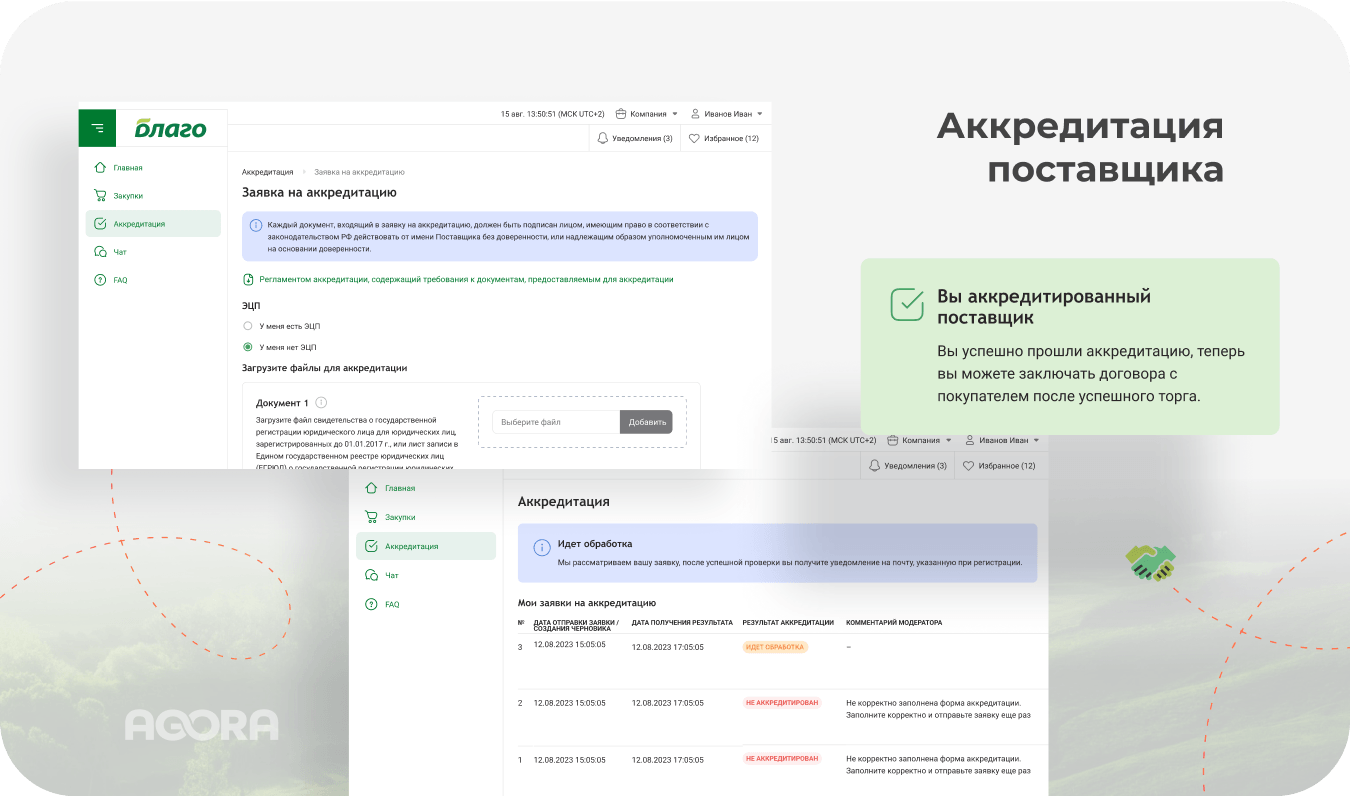Screen dimensions: 1351x796
Task: Expand the Компания dropdown in the Мои заявки window
Action: [919, 440]
